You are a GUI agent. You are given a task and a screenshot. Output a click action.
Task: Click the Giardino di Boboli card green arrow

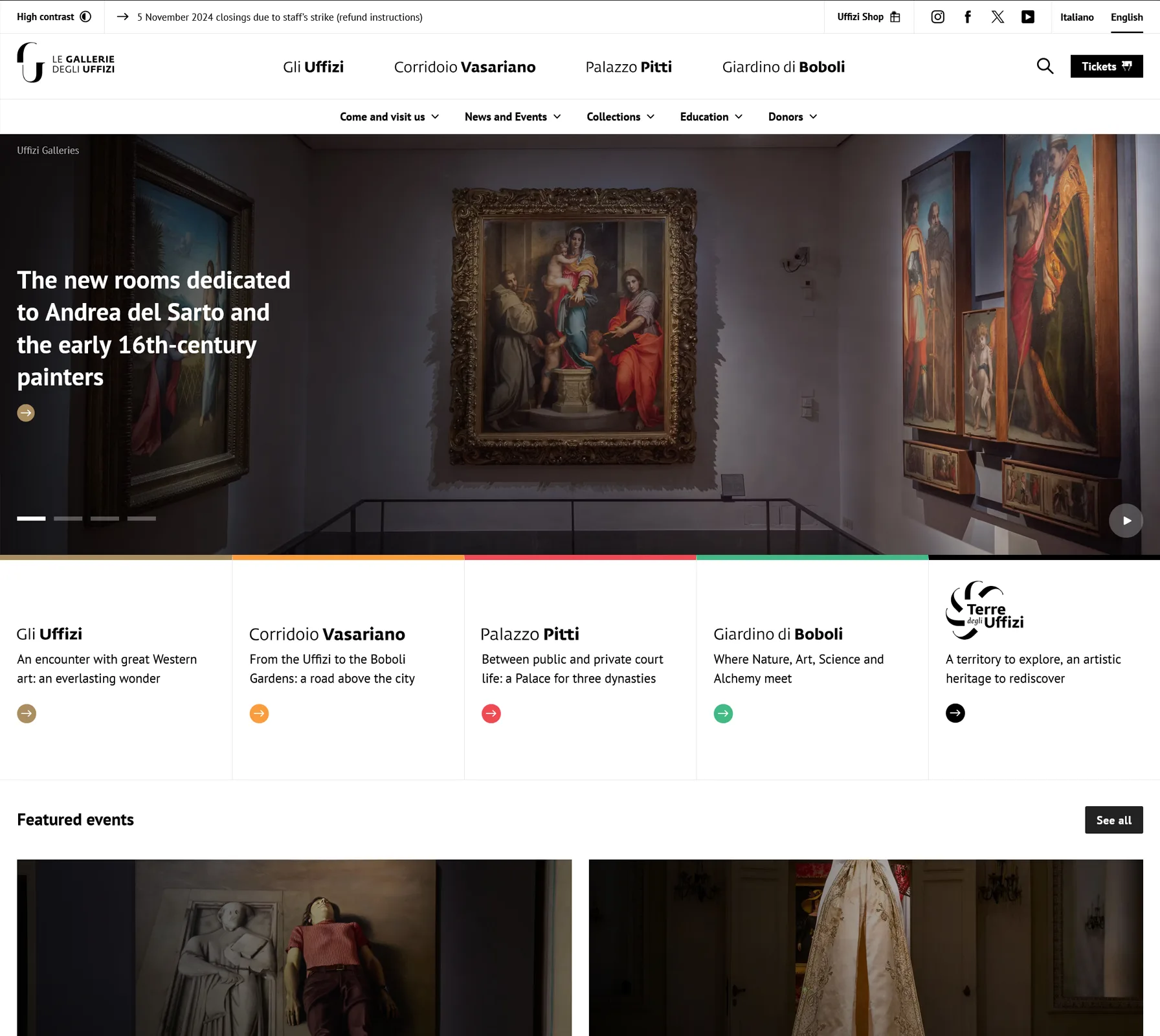click(x=723, y=714)
